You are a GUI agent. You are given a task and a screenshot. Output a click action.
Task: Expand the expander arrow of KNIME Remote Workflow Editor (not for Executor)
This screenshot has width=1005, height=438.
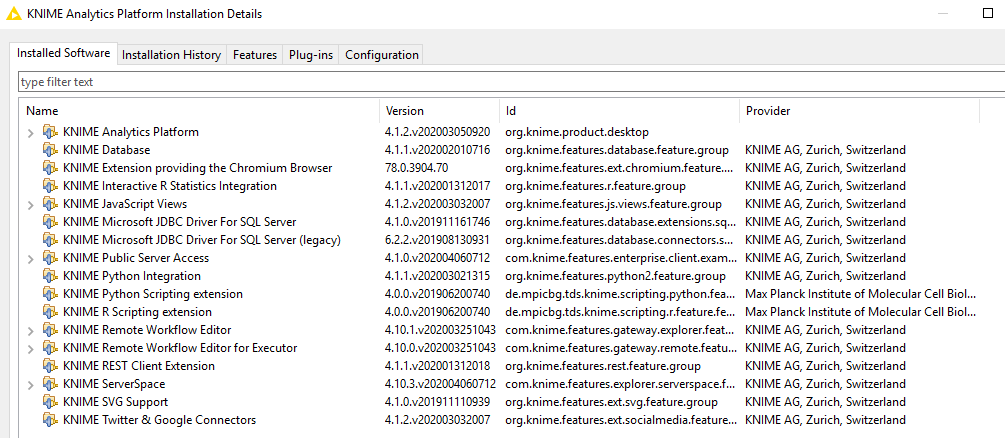(30, 330)
